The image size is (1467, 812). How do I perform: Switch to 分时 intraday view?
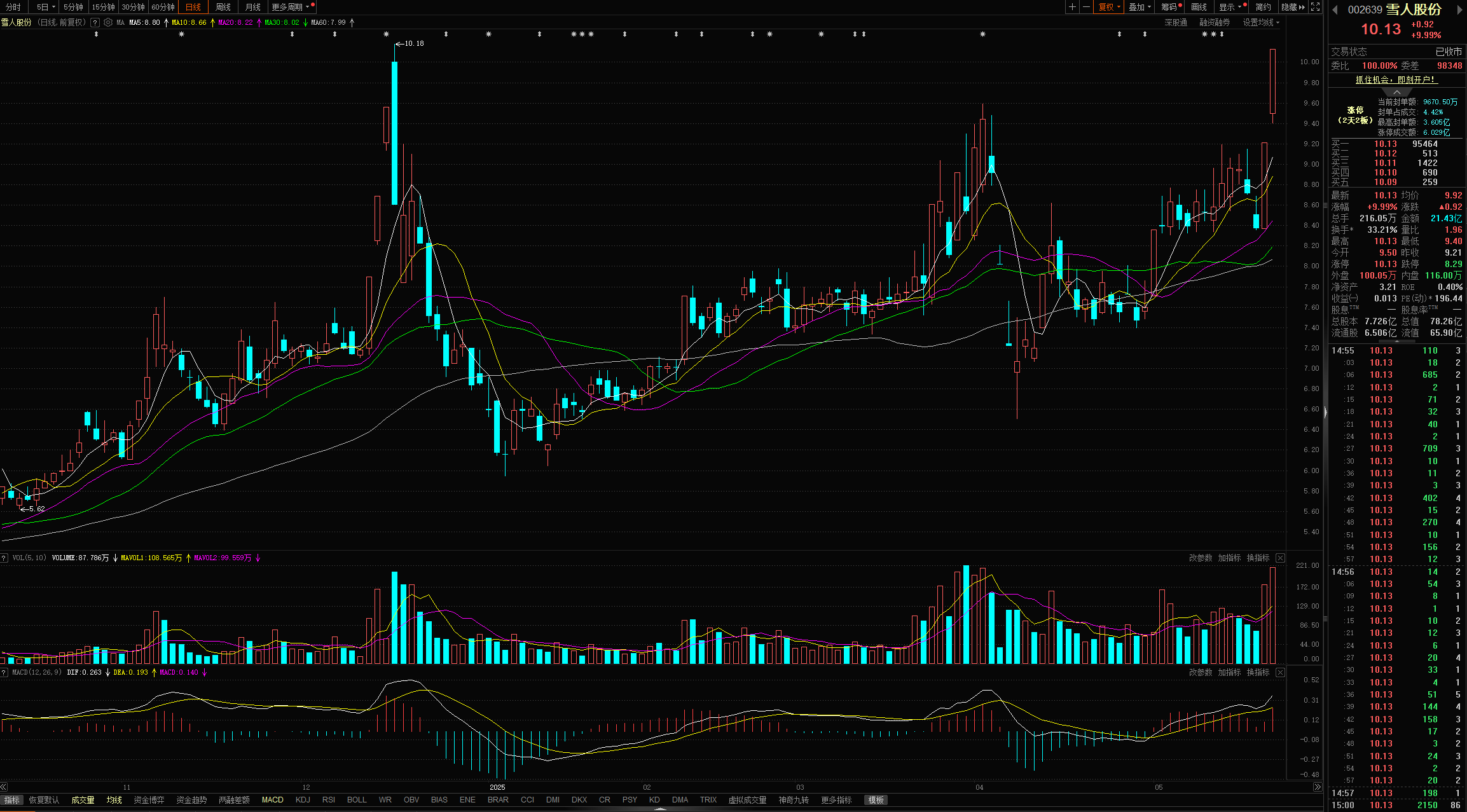tap(13, 7)
